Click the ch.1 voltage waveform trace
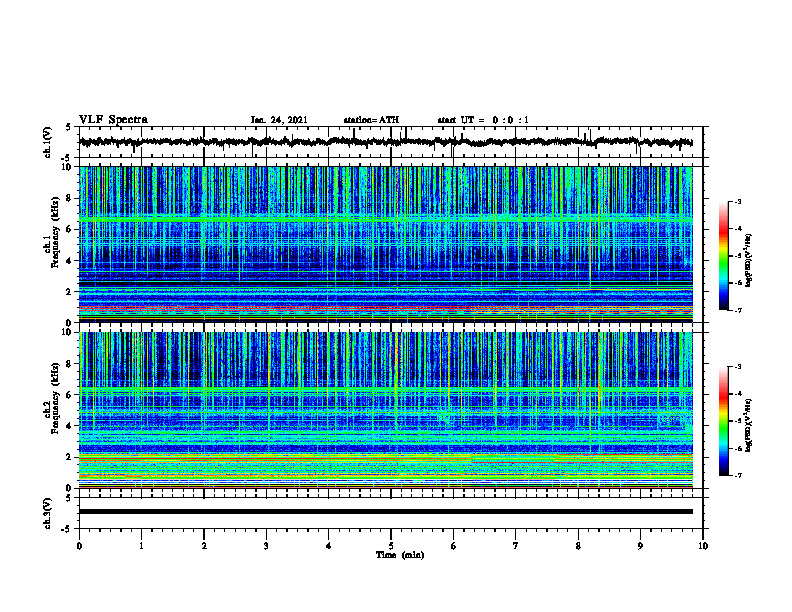This screenshot has height=612, width=792. pos(385,142)
